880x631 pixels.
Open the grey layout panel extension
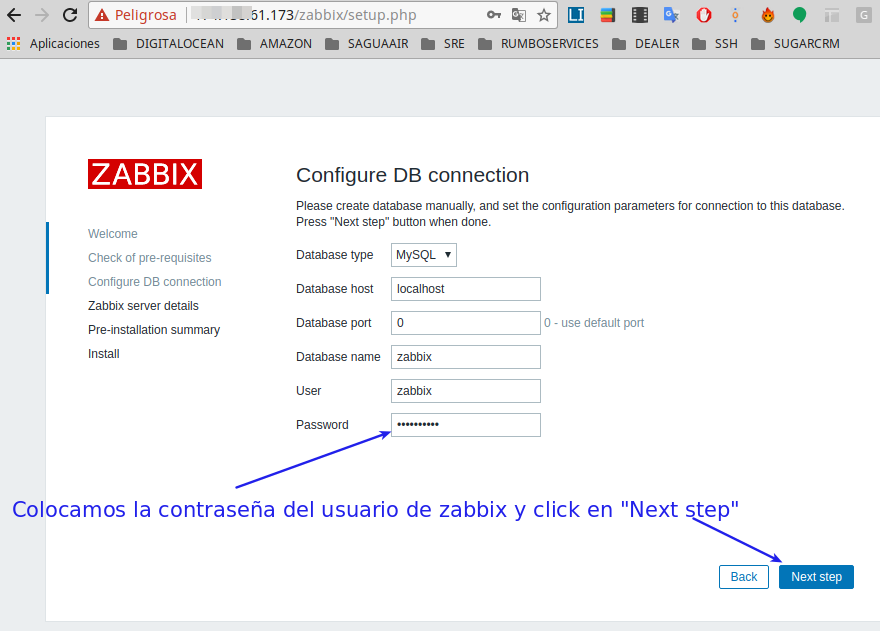pos(832,15)
